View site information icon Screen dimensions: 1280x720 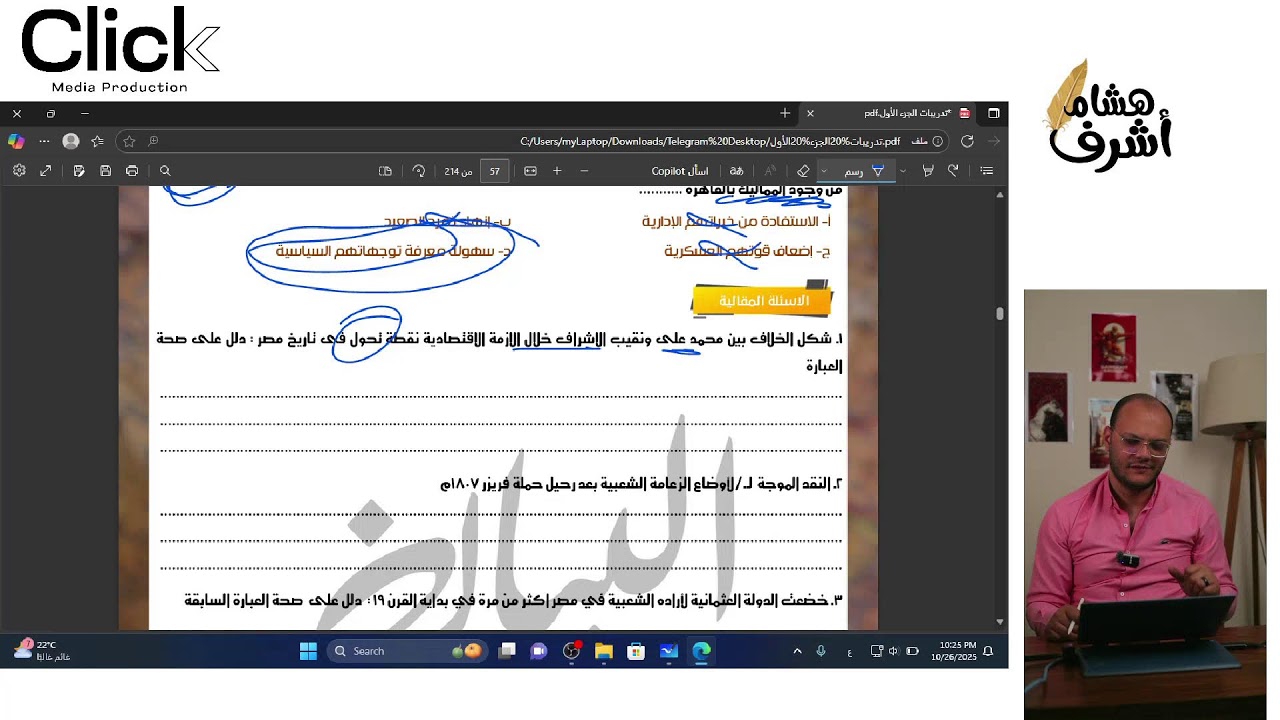[937, 141]
